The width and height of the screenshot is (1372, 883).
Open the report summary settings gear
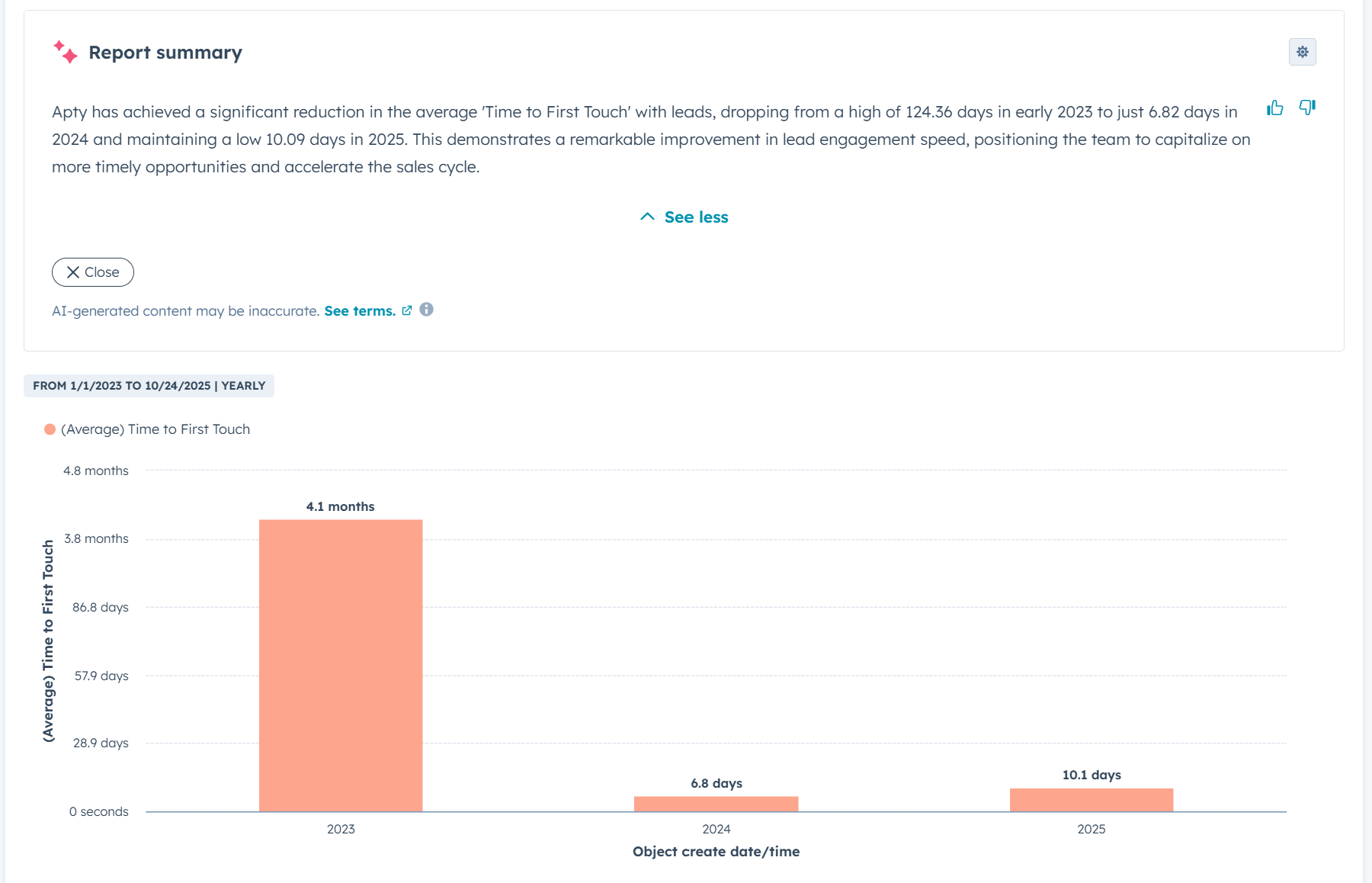pos(1303,52)
